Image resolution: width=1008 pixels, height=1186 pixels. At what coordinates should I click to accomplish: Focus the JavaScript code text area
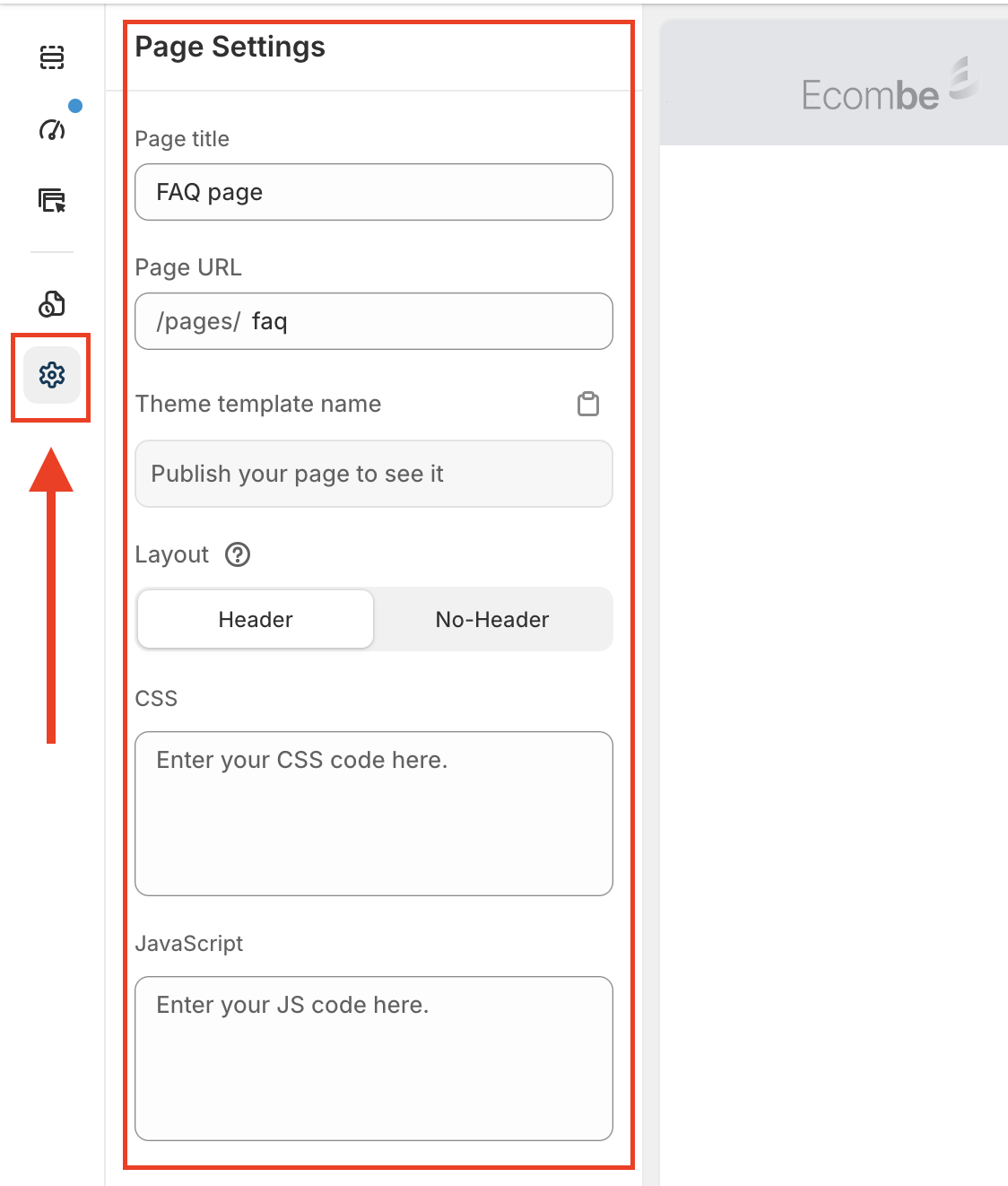tap(374, 1058)
